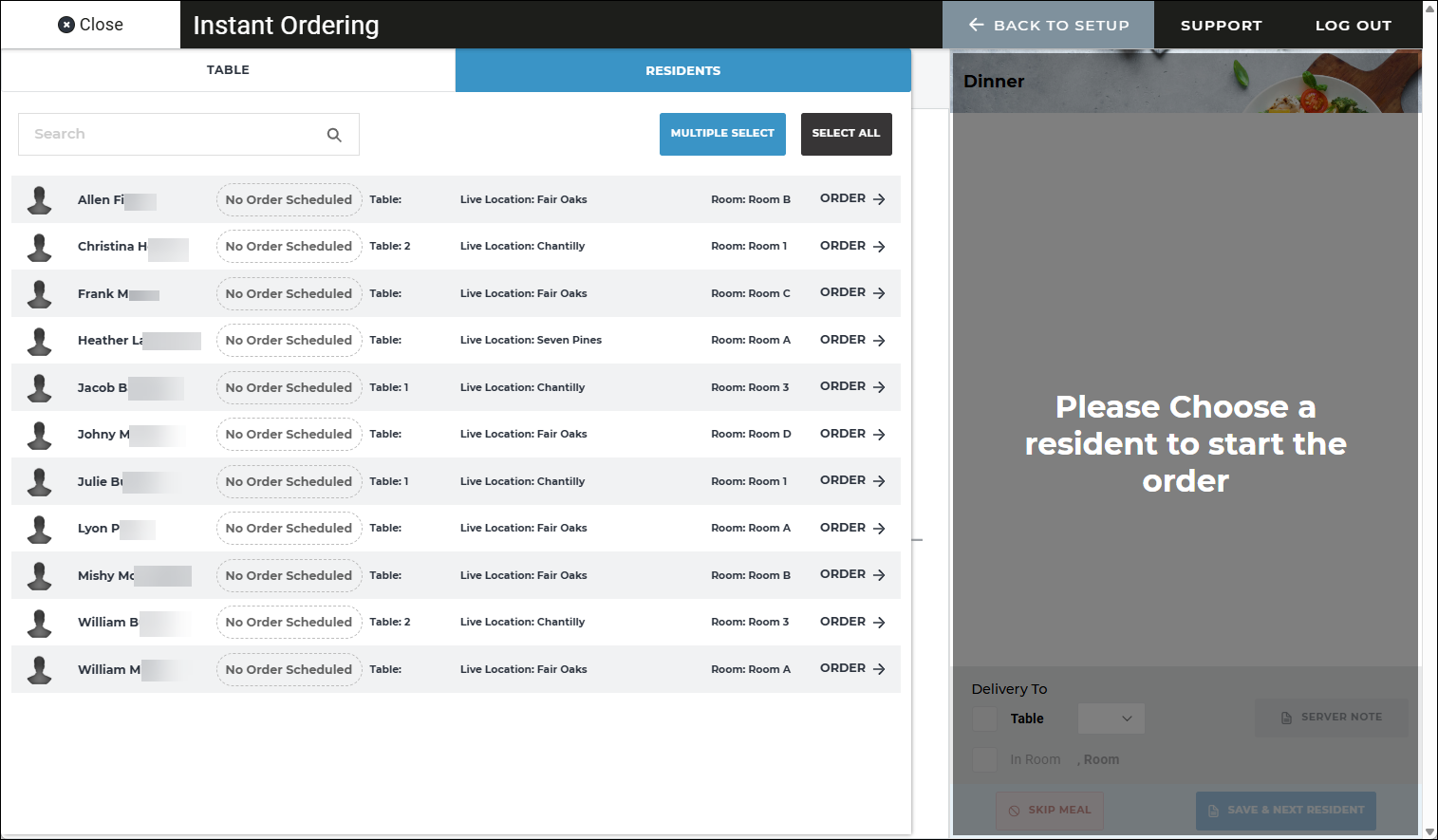Click Christina's No Order Scheduled badge
The width and height of the screenshot is (1438, 840).
pyautogui.click(x=289, y=247)
